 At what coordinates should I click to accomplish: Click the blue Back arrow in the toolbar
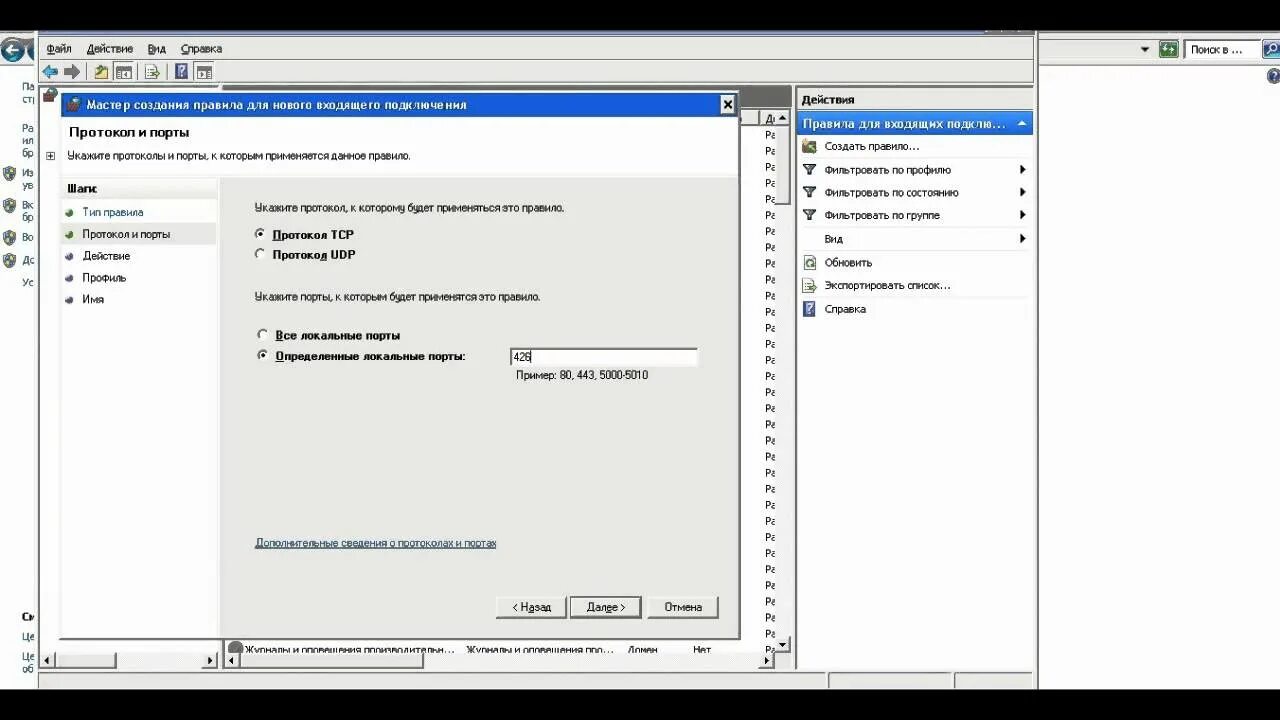[x=50, y=72]
